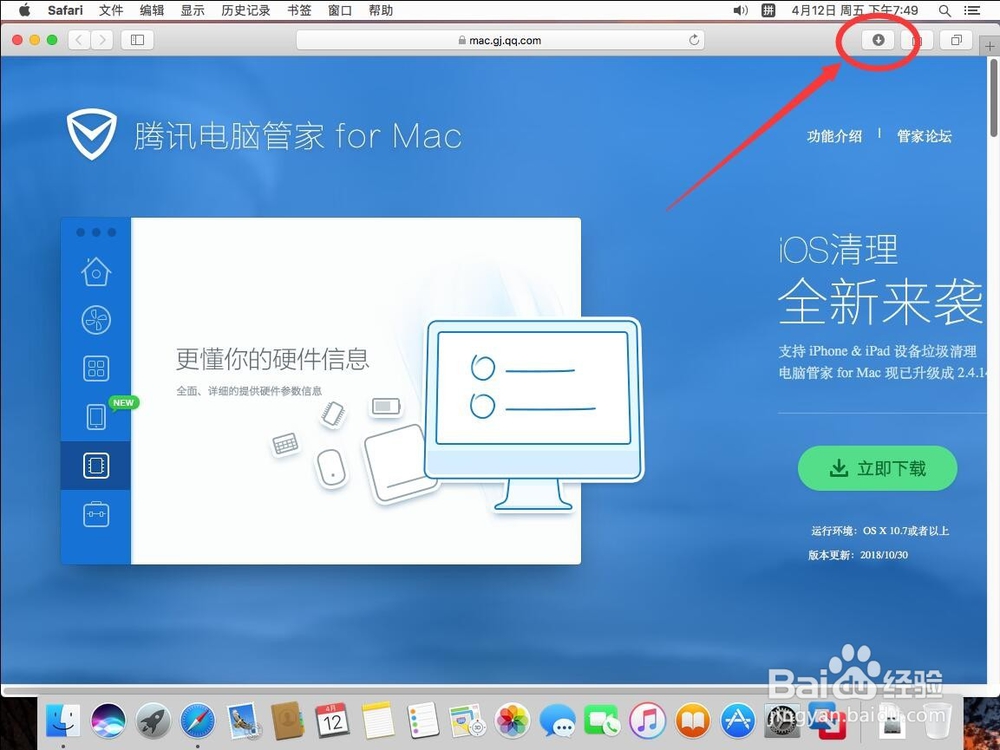This screenshot has width=1000, height=750.
Task: Open the 编辑 menu
Action: point(152,10)
